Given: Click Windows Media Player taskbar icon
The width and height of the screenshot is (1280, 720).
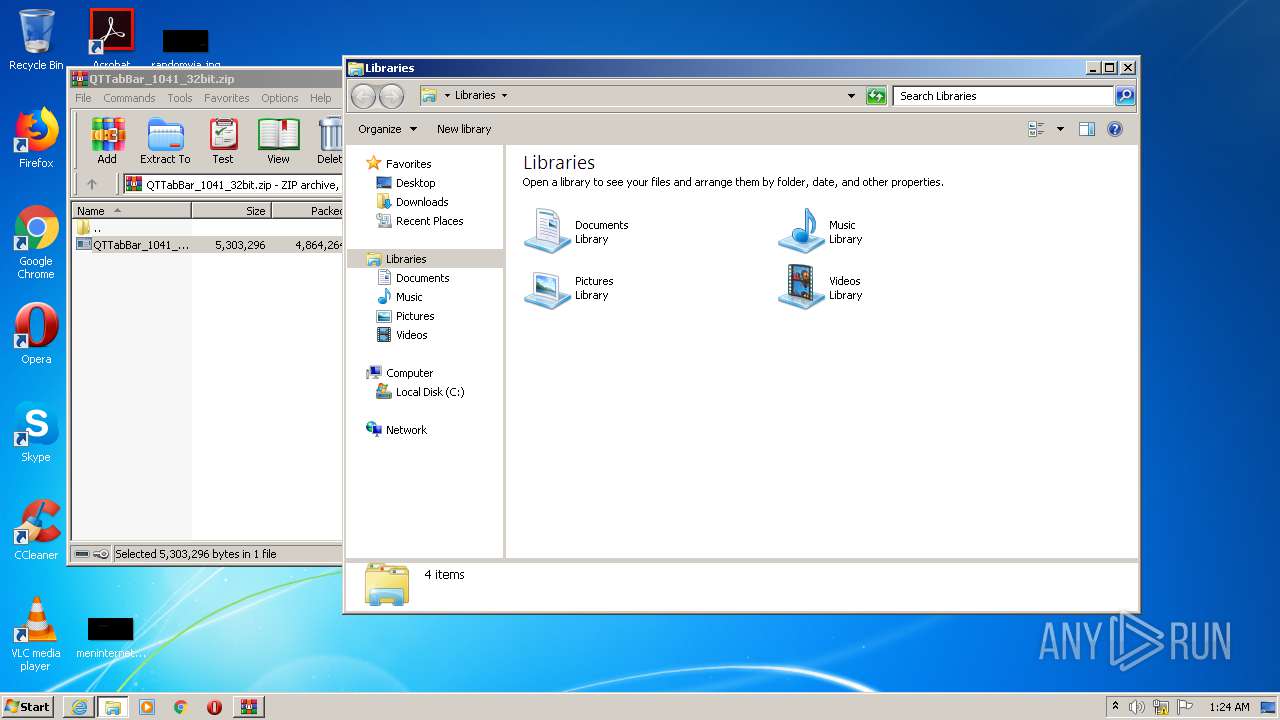Looking at the screenshot, I should click(147, 707).
